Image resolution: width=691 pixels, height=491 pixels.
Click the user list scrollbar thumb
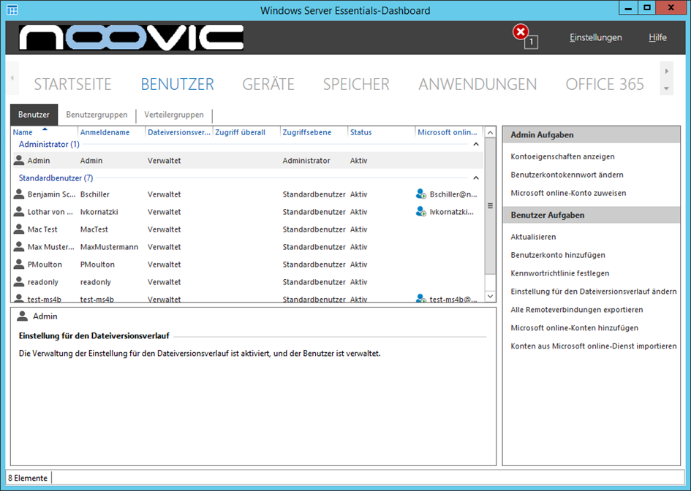[490, 206]
